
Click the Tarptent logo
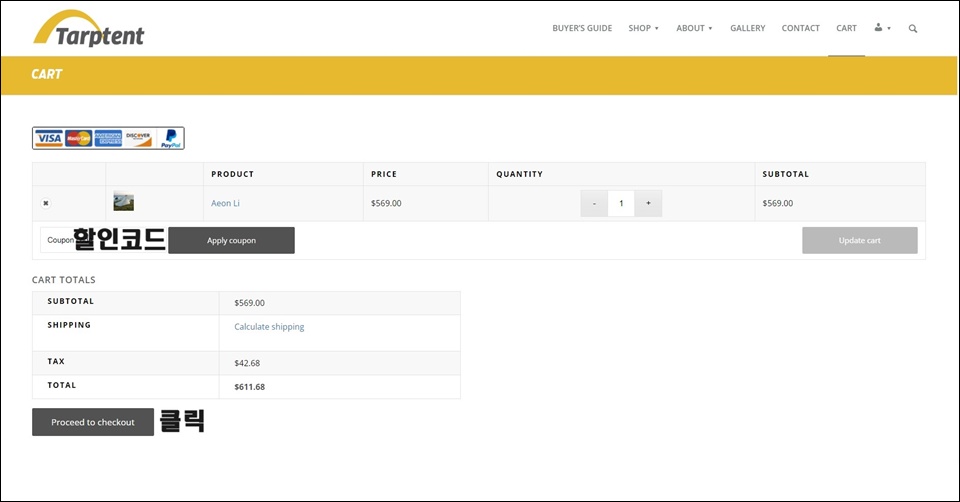pos(89,29)
